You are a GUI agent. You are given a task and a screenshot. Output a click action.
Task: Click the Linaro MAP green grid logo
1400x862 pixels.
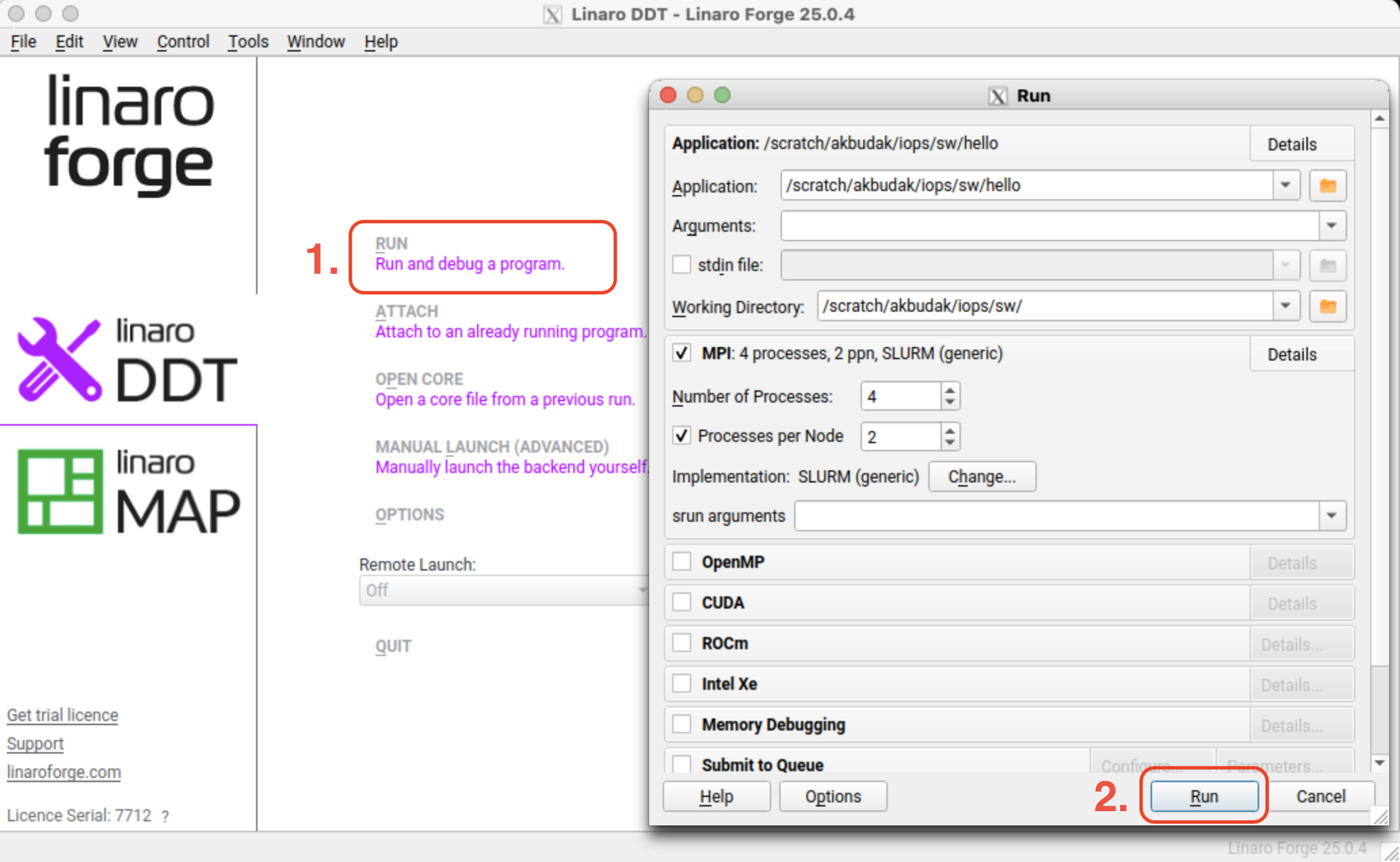coord(60,491)
